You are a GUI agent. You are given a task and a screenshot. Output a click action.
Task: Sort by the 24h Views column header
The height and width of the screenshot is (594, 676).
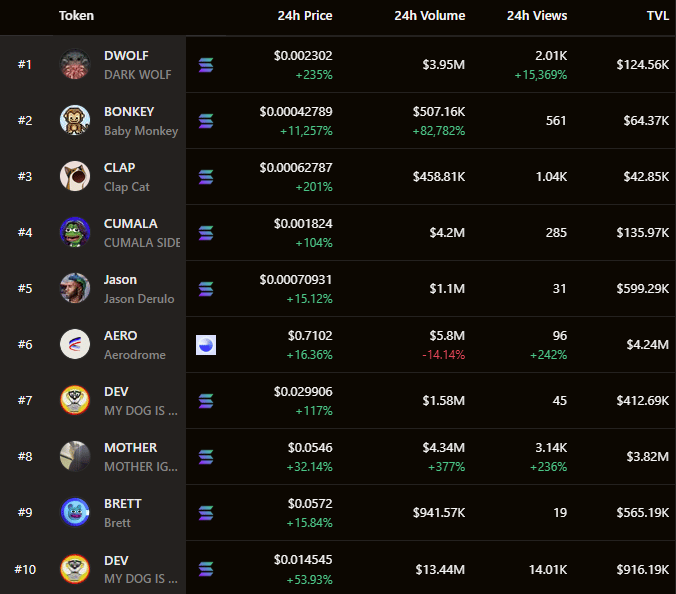pyautogui.click(x=537, y=16)
